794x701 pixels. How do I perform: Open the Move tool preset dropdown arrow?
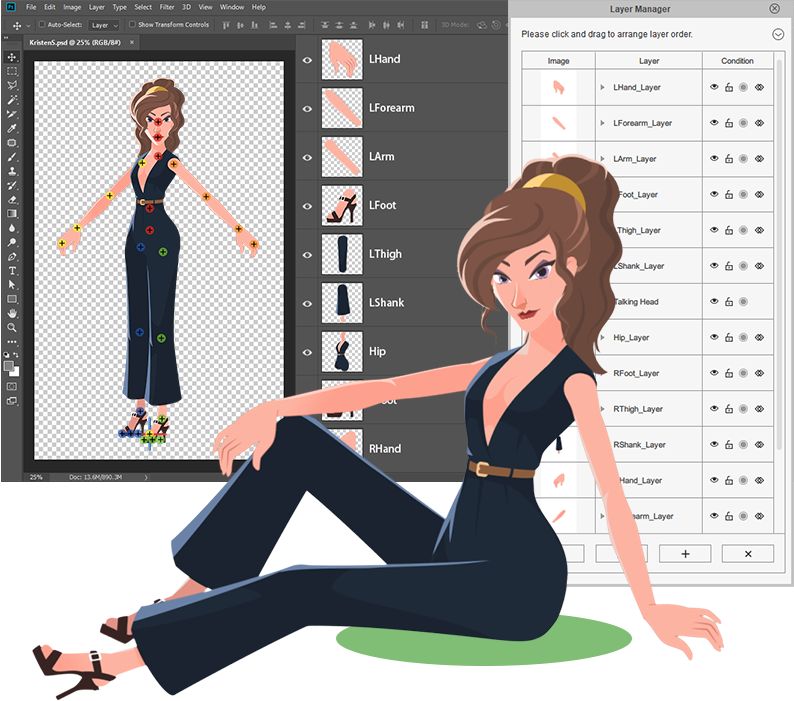click(28, 25)
